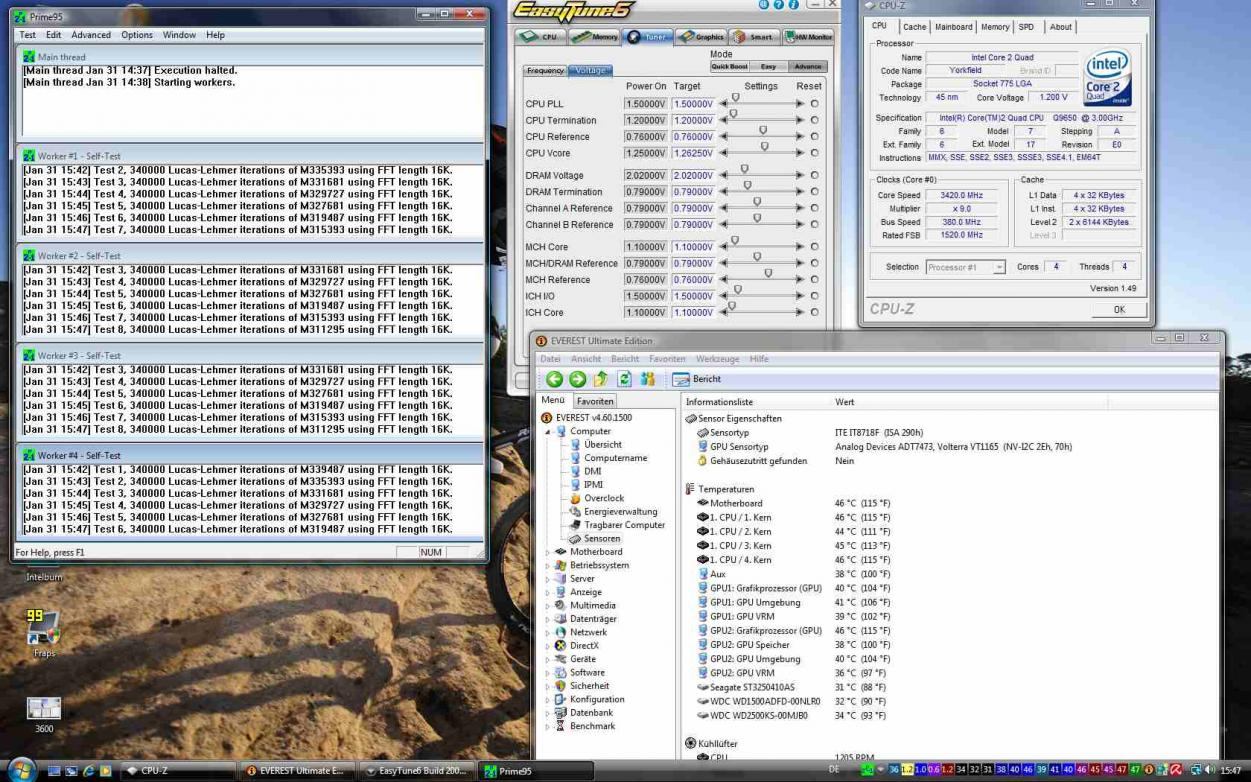The image size is (1251, 782).
Task: Open the Bericht report wizard
Action: tap(696, 379)
